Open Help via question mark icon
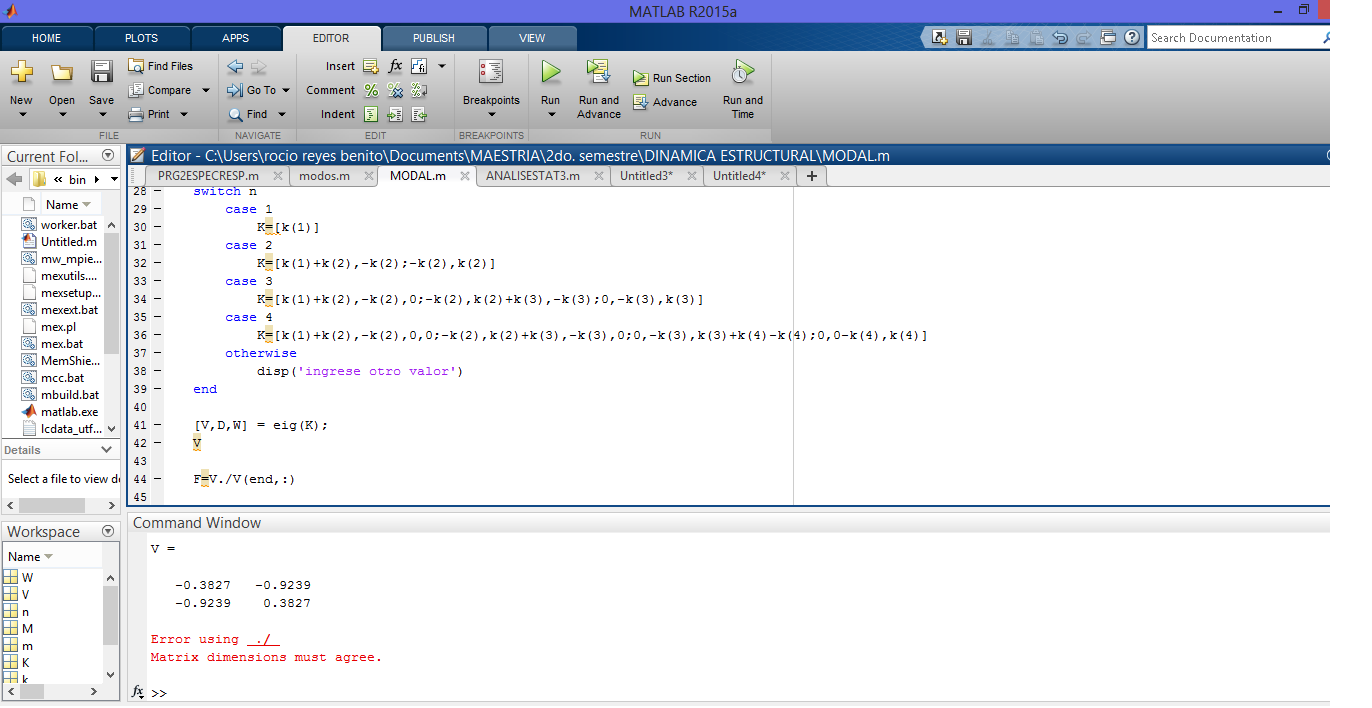The image size is (1372, 708). 1132,37
